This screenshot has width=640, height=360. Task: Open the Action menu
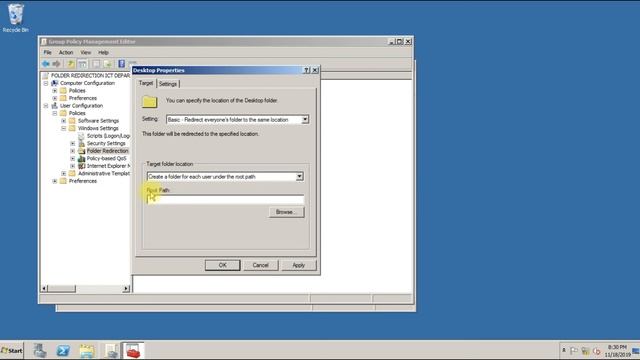[x=66, y=52]
